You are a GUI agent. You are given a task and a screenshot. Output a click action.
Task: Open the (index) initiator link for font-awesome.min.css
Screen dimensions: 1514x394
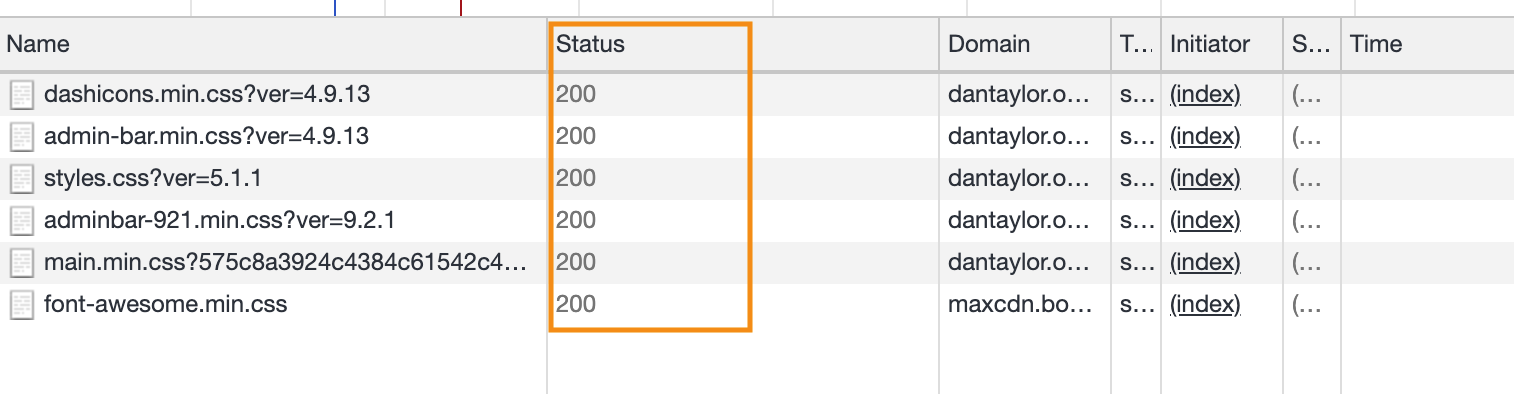1205,304
